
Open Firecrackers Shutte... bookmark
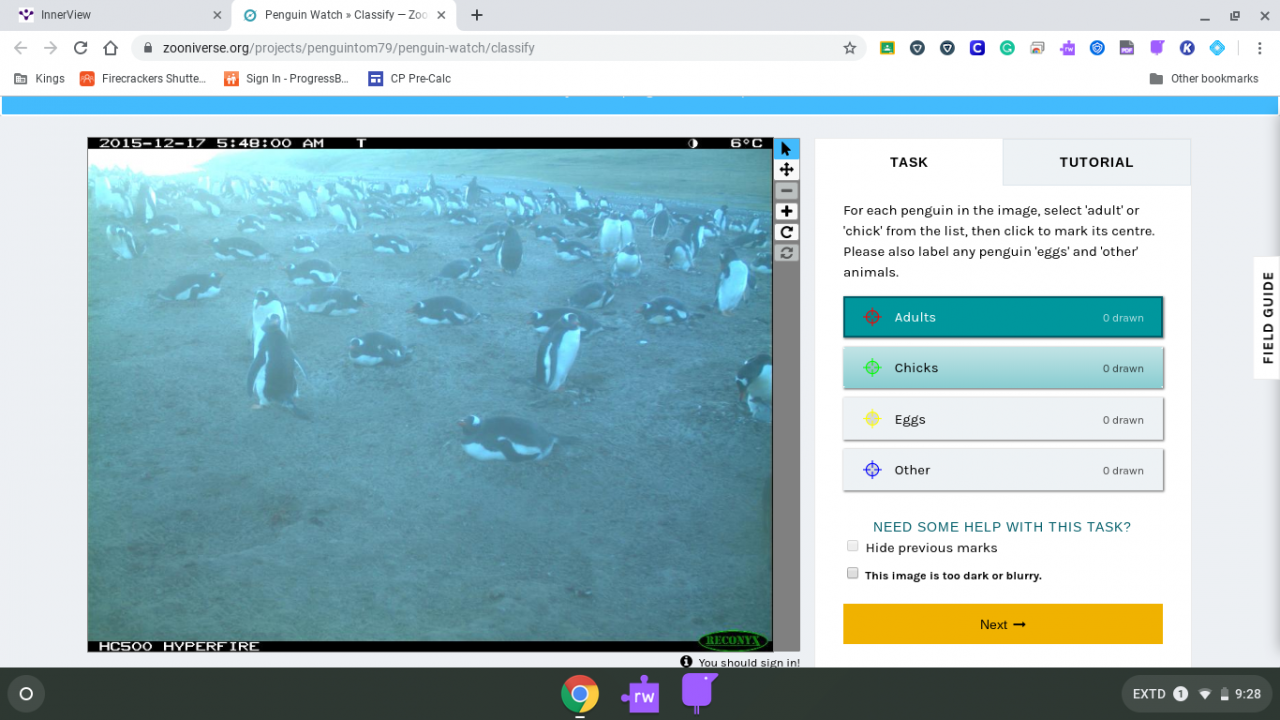[143, 78]
